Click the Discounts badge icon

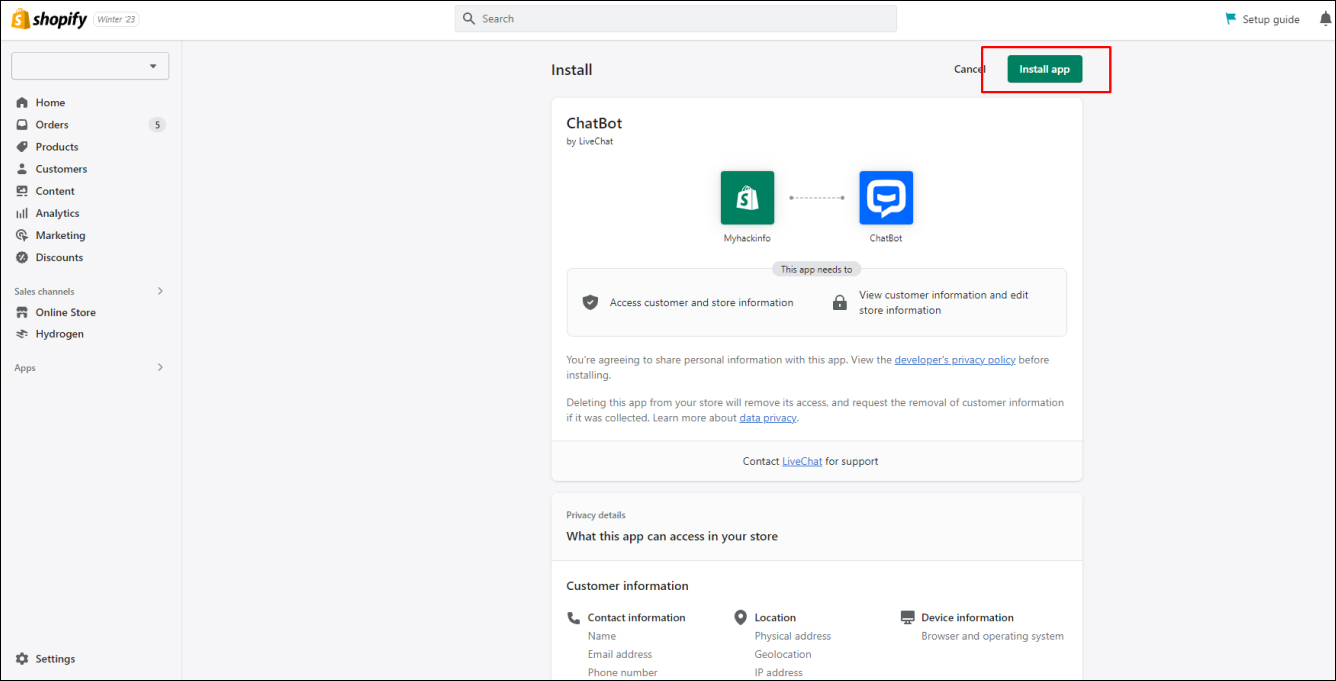coord(22,257)
